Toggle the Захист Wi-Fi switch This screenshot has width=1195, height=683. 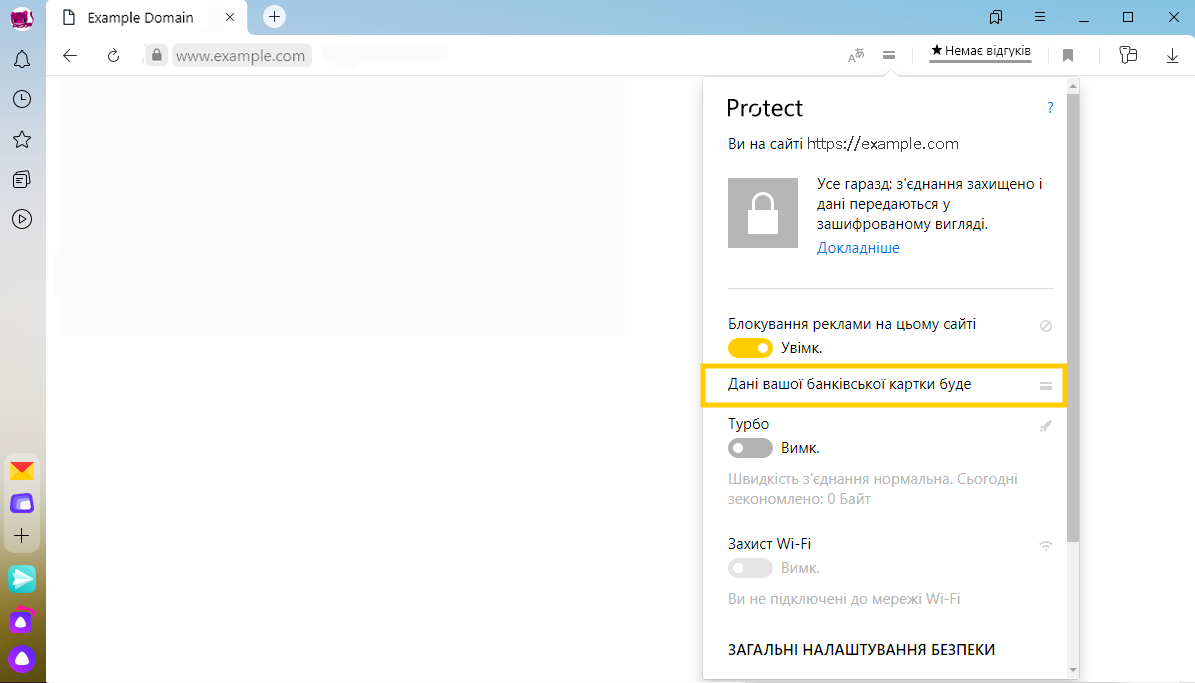[751, 568]
